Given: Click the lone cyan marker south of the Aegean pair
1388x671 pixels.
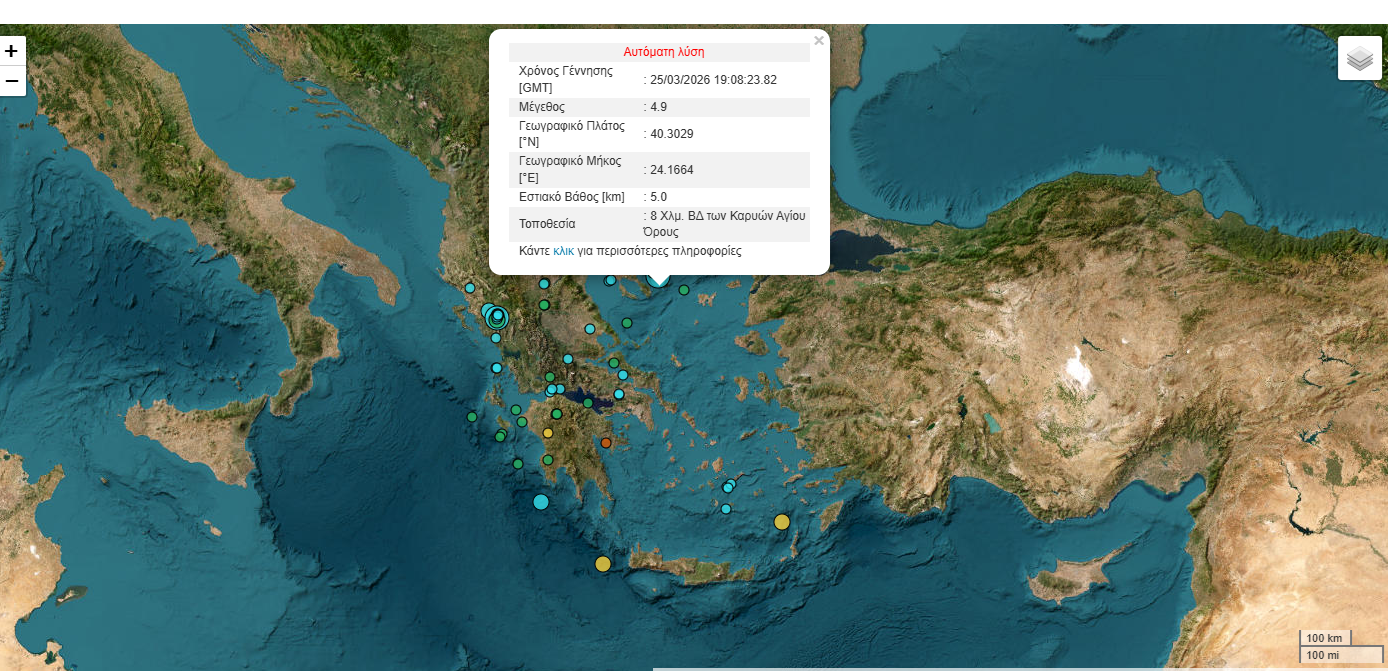Looking at the screenshot, I should (726, 509).
